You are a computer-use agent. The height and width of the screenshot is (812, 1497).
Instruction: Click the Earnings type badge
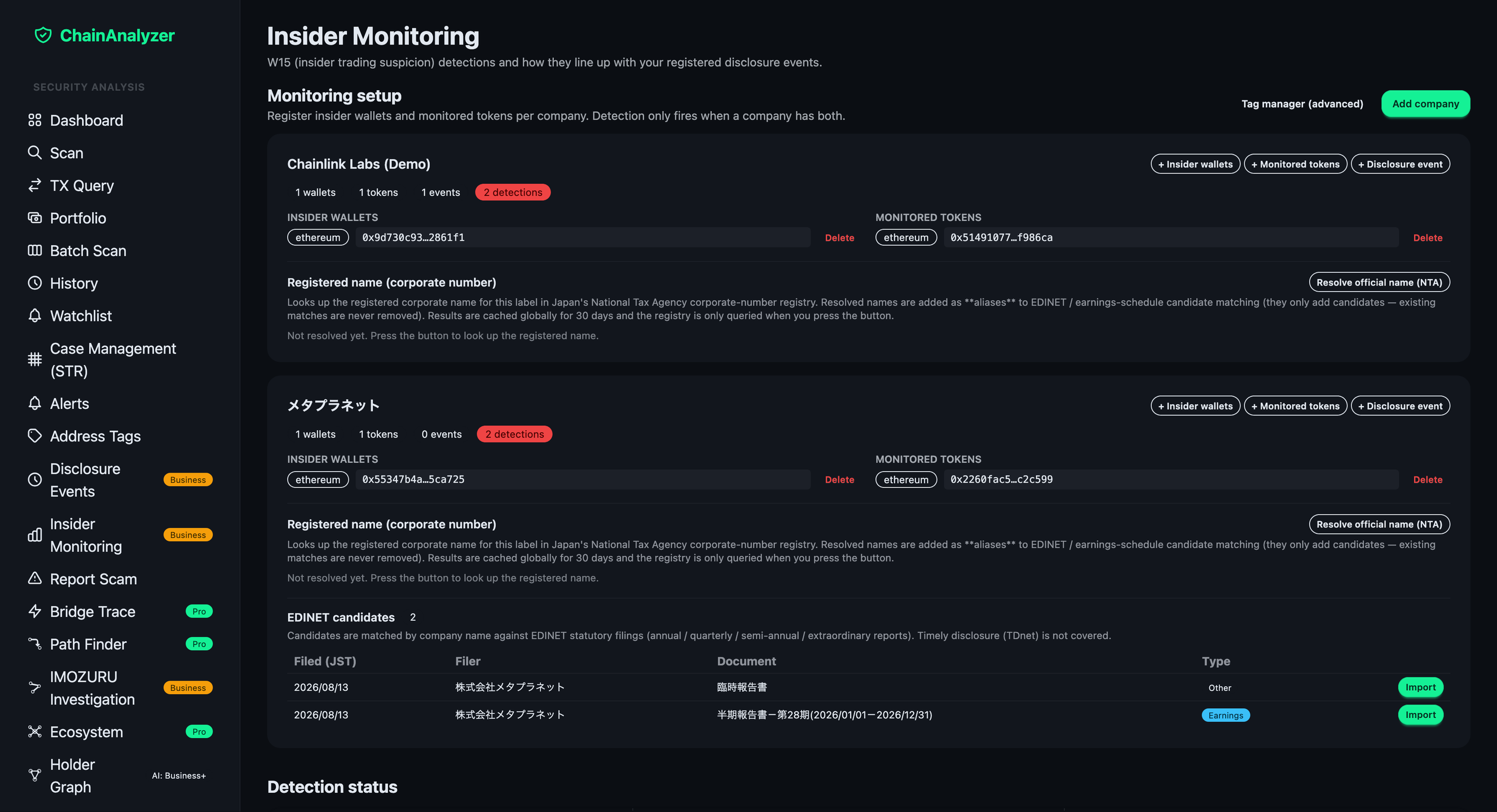[1226, 715]
